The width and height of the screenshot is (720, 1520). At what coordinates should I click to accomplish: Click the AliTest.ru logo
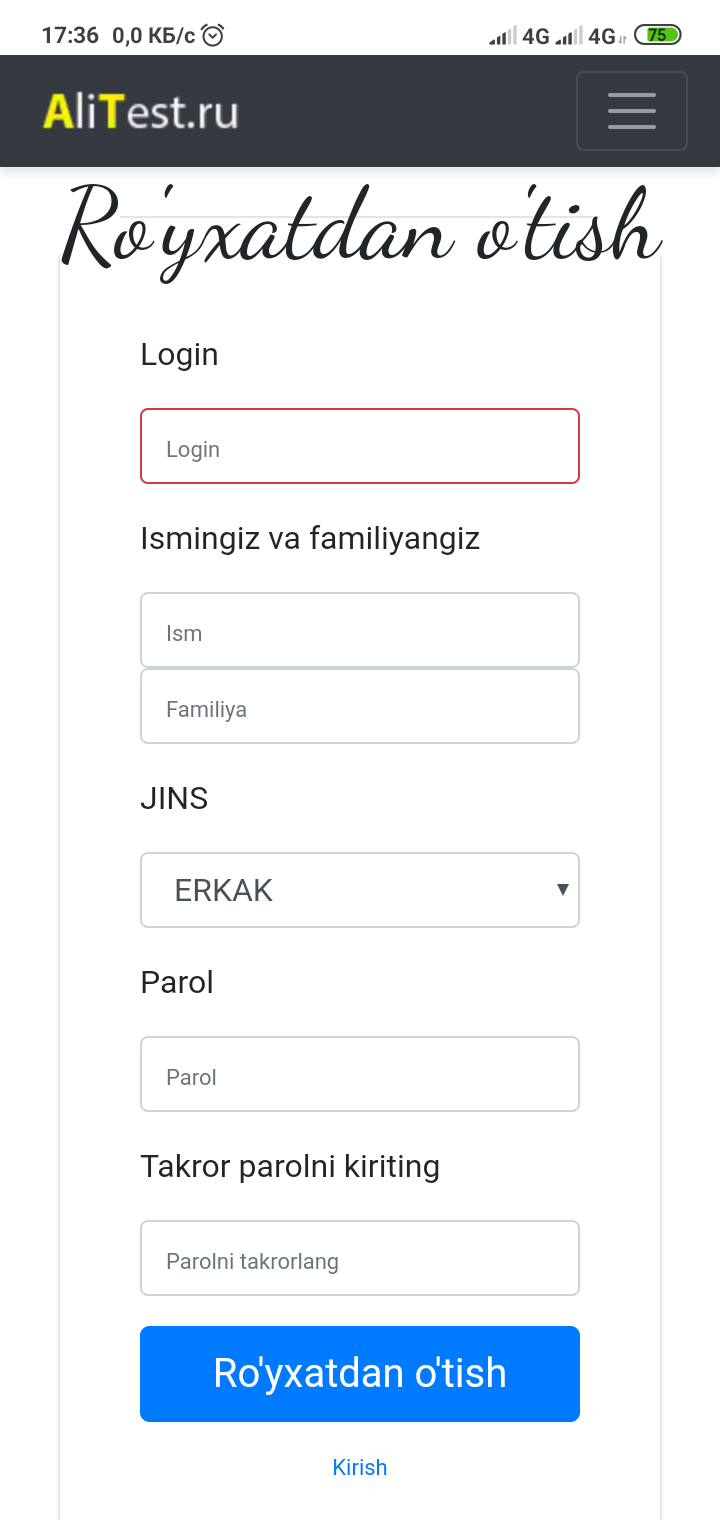[141, 111]
